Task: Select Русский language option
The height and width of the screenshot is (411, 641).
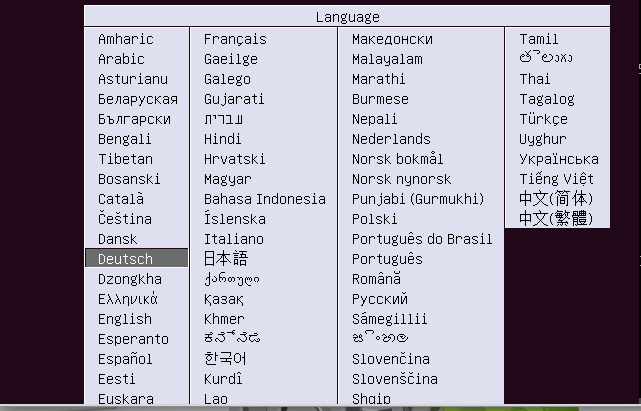Action: click(380, 299)
